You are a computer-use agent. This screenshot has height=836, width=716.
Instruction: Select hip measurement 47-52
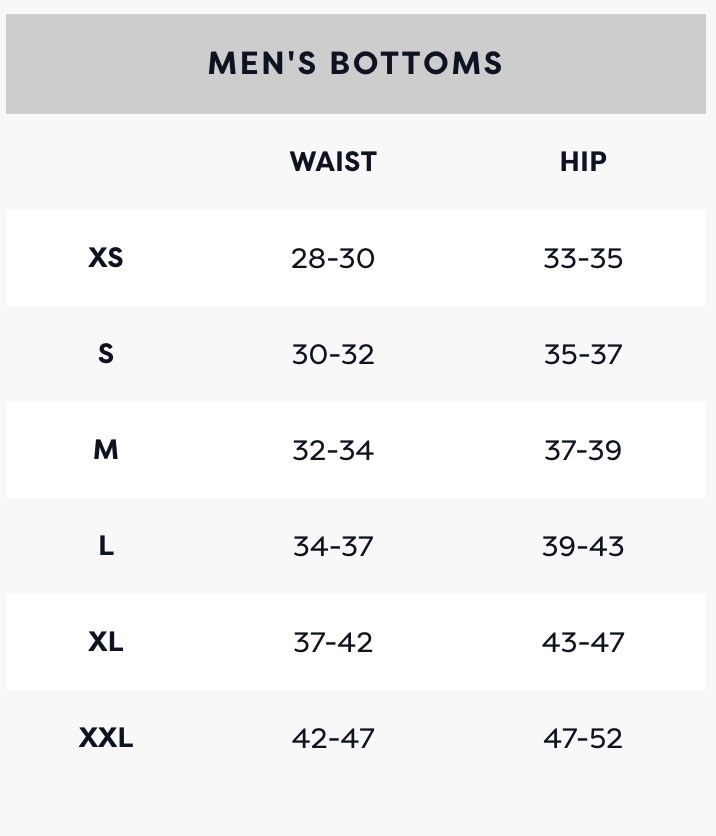[583, 738]
